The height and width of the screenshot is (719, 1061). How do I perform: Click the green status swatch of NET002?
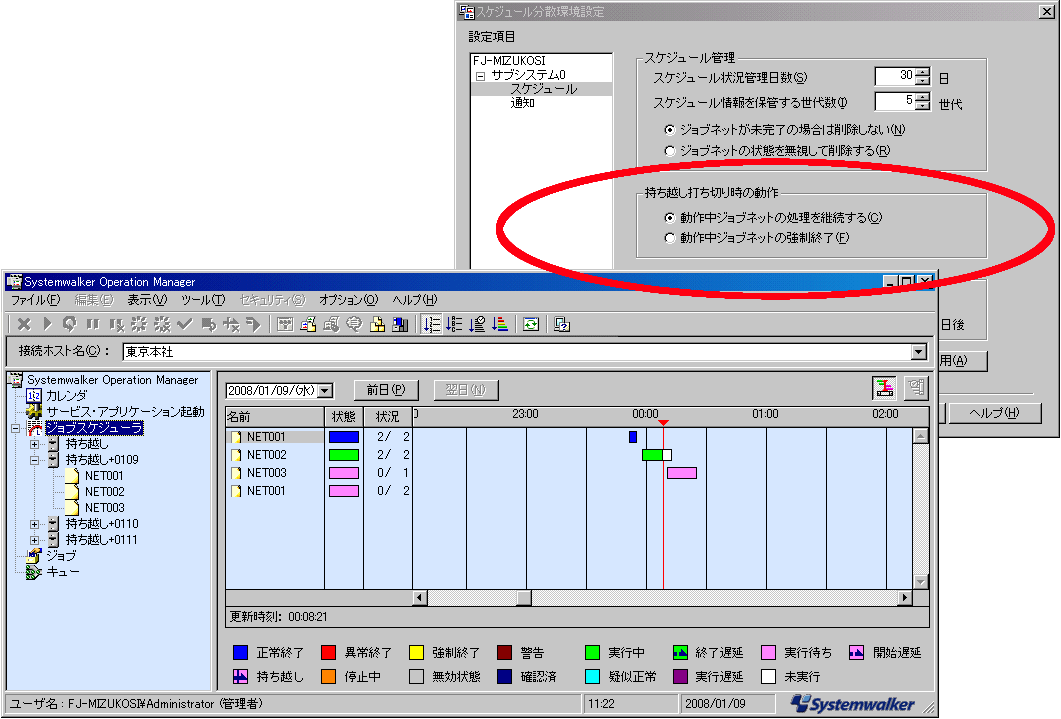tap(344, 455)
